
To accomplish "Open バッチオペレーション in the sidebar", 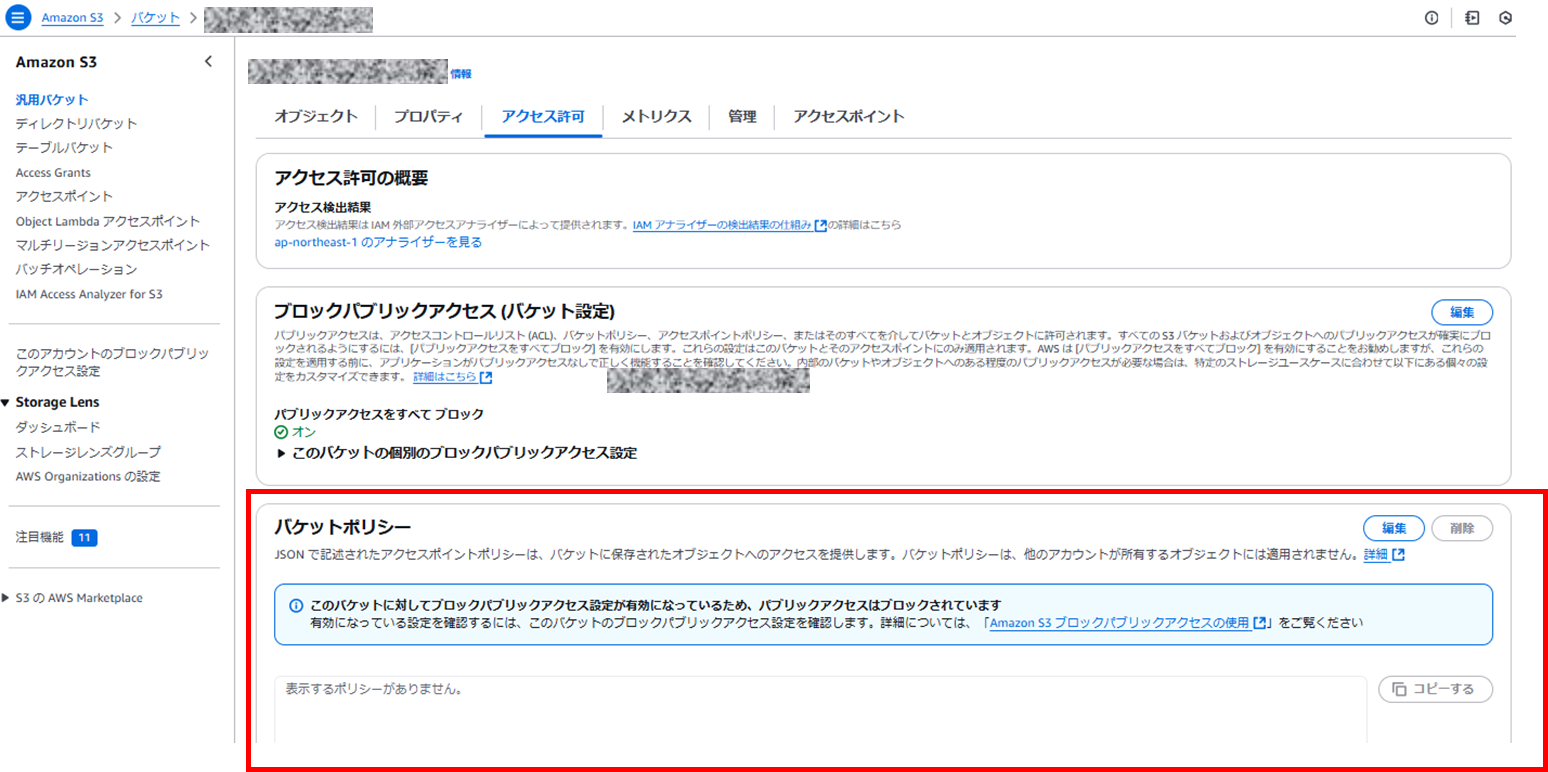I will pos(77,270).
